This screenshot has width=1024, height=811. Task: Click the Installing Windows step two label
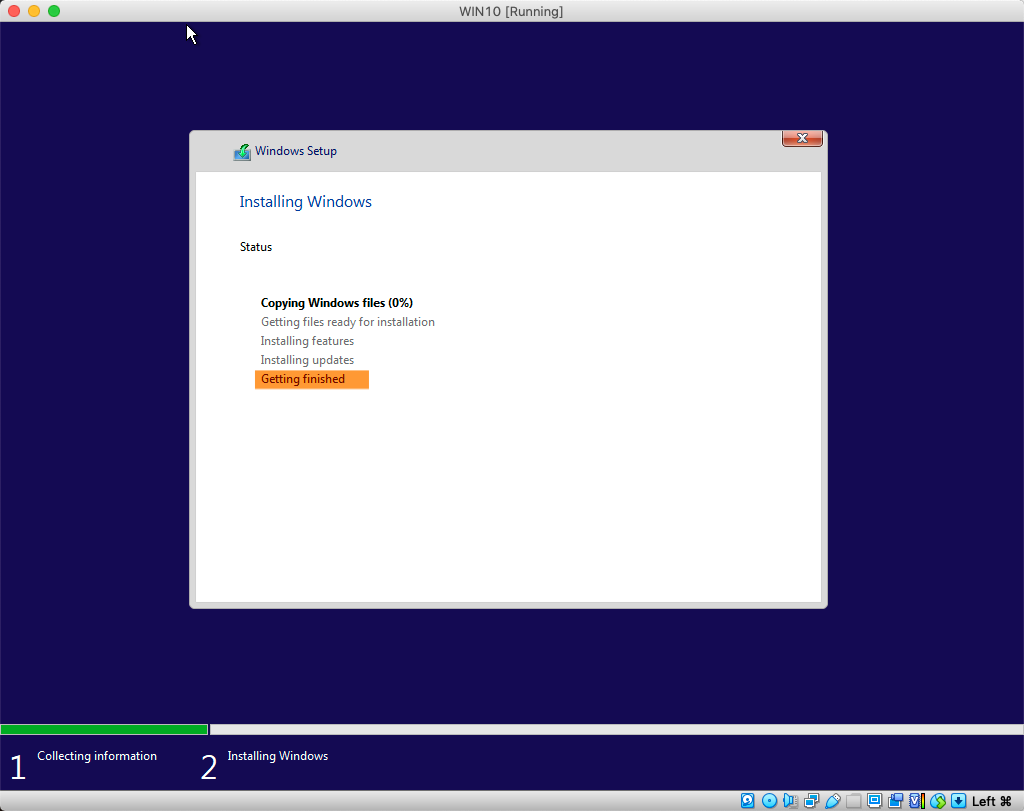(278, 756)
